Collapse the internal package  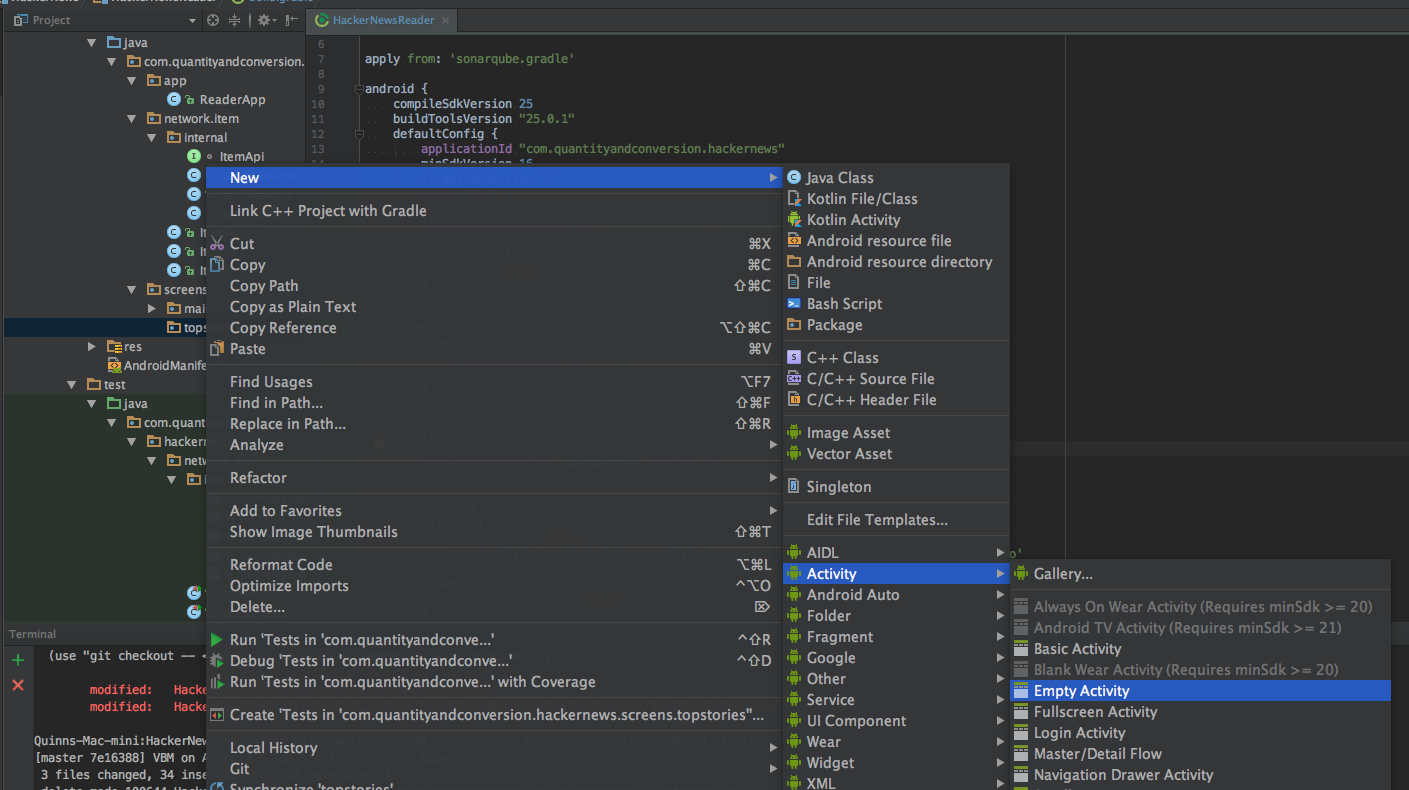point(152,138)
